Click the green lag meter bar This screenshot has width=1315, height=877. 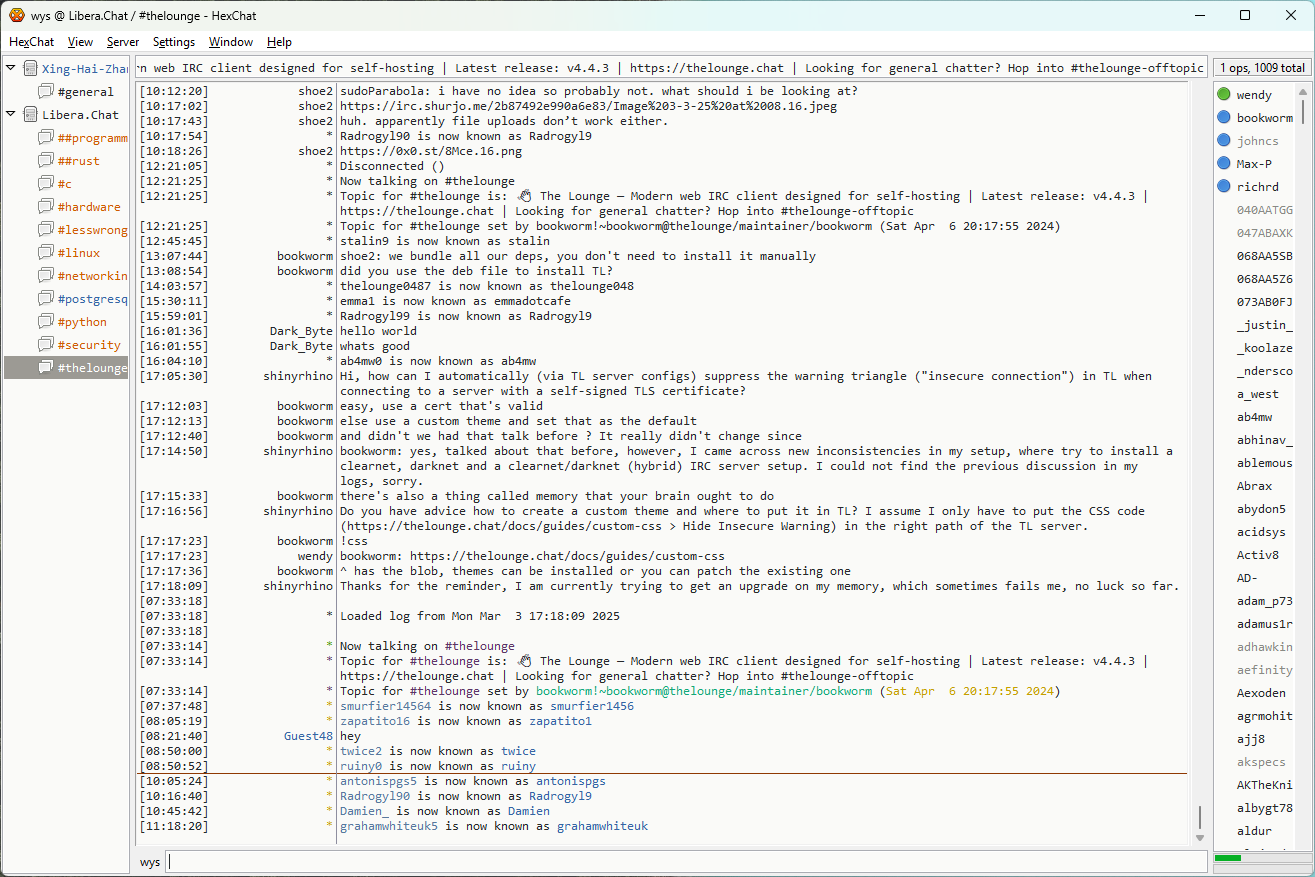point(1227,858)
